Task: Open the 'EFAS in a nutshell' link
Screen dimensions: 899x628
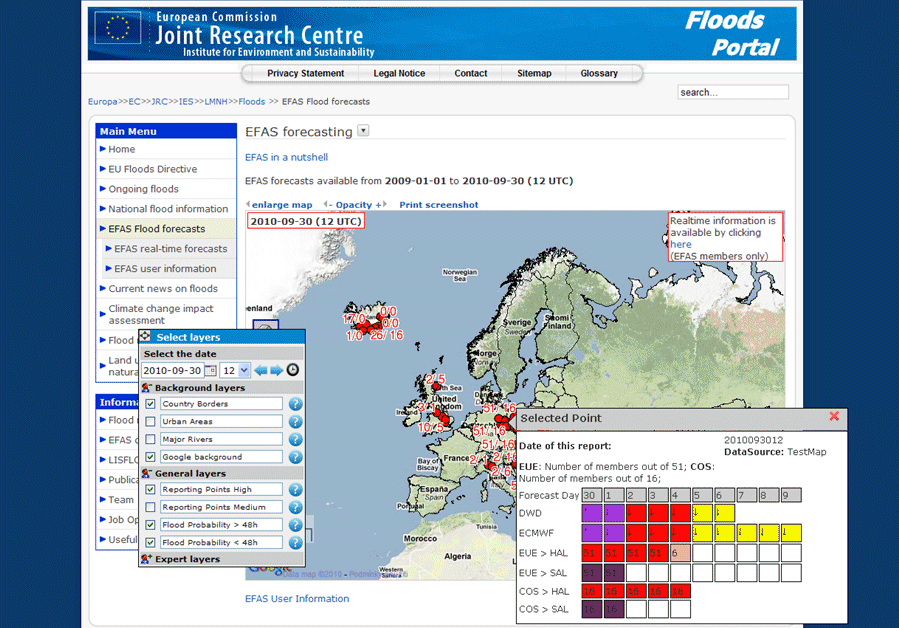Action: click(286, 157)
